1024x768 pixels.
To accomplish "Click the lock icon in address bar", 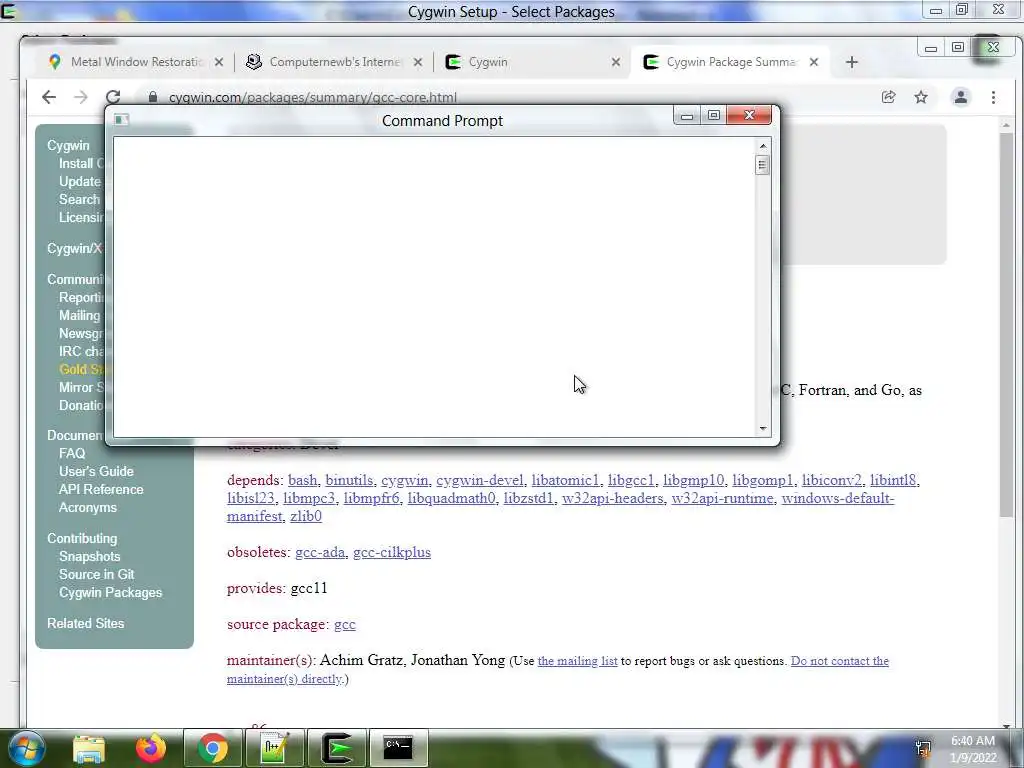I will pos(153,97).
